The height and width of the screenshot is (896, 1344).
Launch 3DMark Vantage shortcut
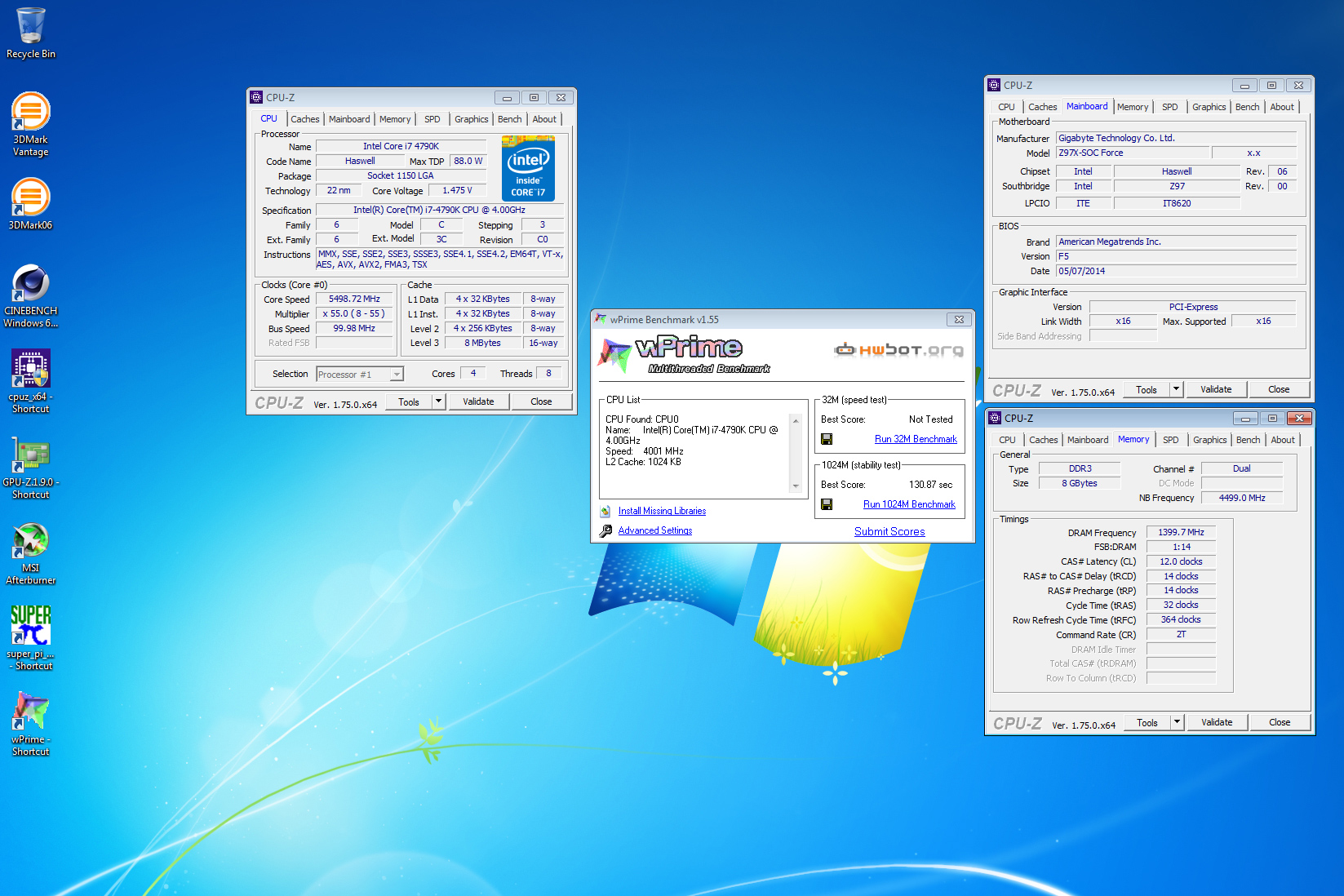click(x=31, y=123)
